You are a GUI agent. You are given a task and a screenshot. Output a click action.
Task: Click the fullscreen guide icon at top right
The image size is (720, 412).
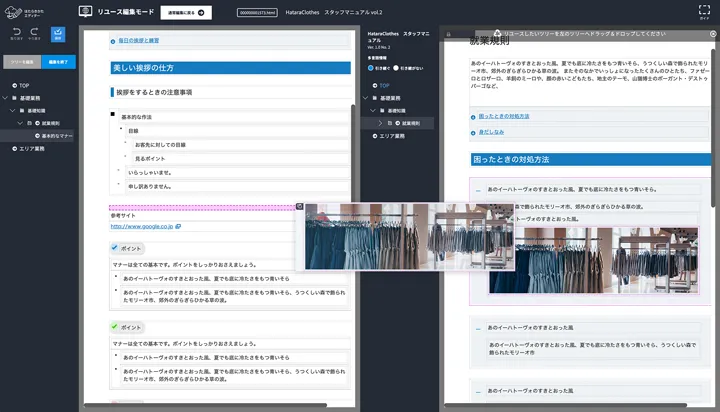click(703, 12)
